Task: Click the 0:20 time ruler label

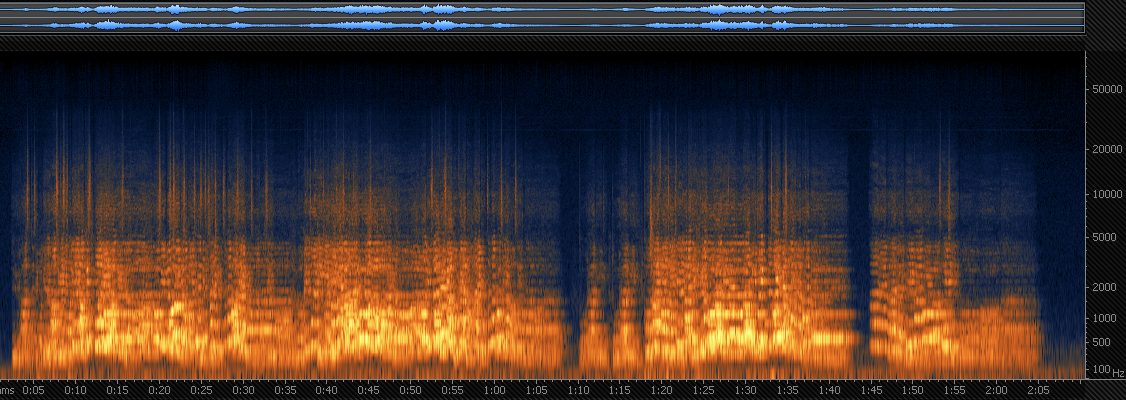Action: 159,390
